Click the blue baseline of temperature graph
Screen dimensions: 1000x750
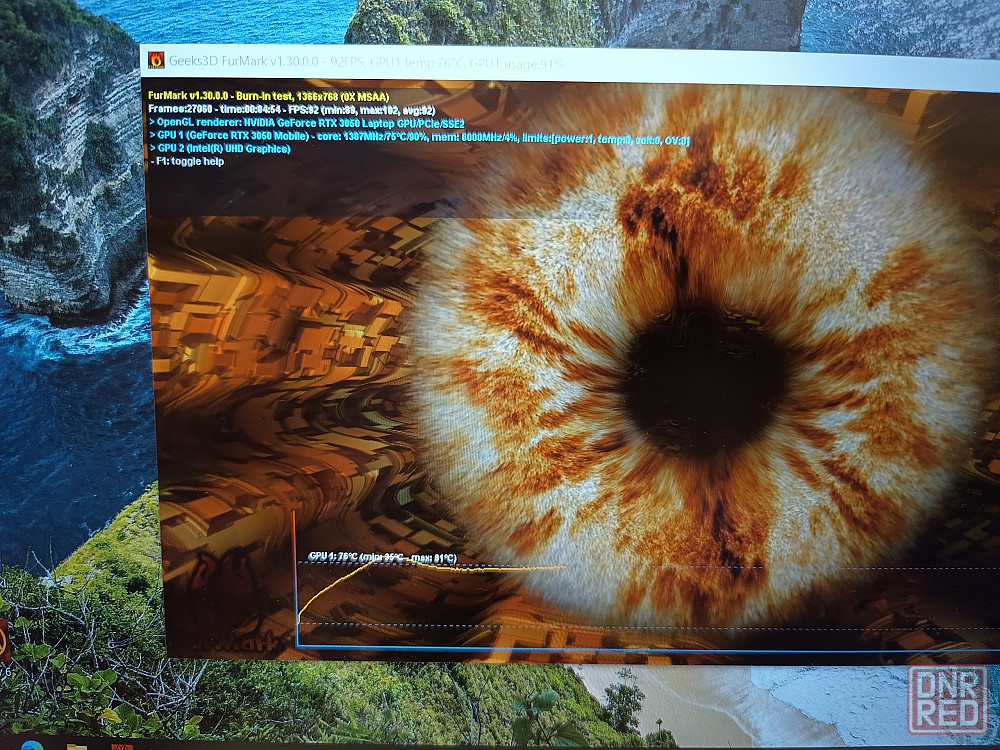[600, 649]
